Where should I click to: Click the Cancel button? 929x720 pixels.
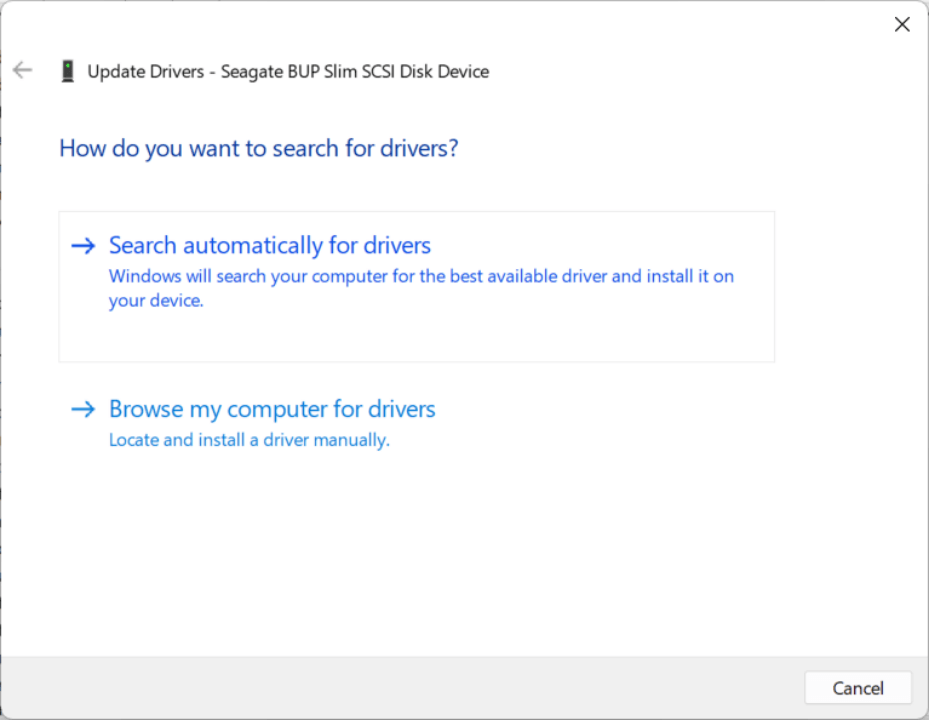pyautogui.click(x=857, y=688)
